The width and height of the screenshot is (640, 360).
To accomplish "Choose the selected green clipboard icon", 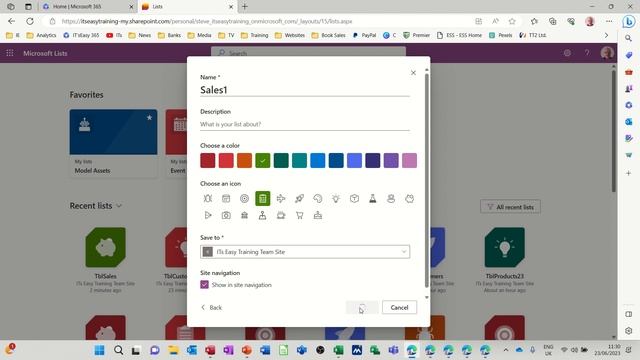I will pyautogui.click(x=262, y=199).
